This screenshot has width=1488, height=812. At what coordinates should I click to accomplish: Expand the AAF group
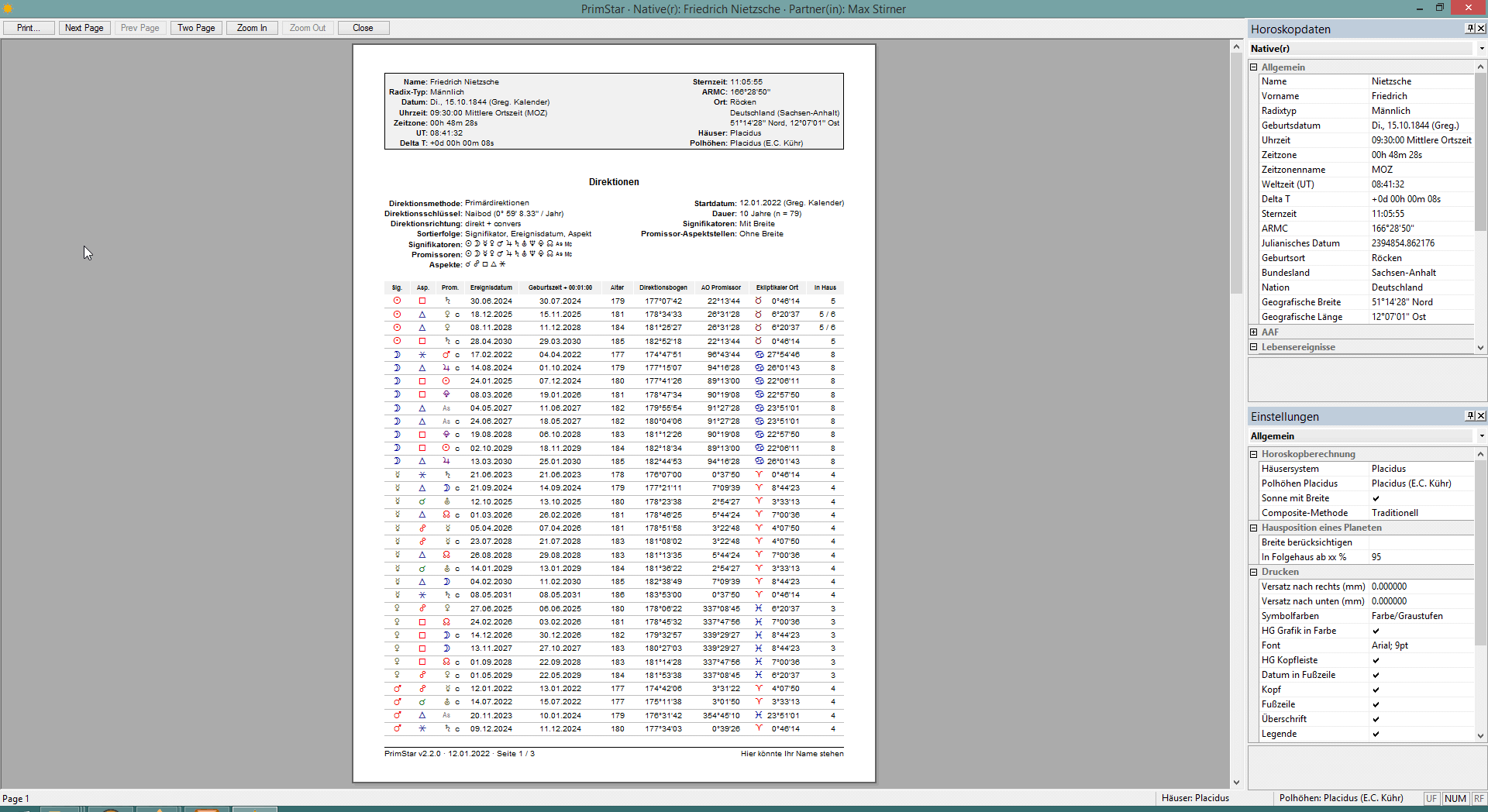pyautogui.click(x=1254, y=332)
